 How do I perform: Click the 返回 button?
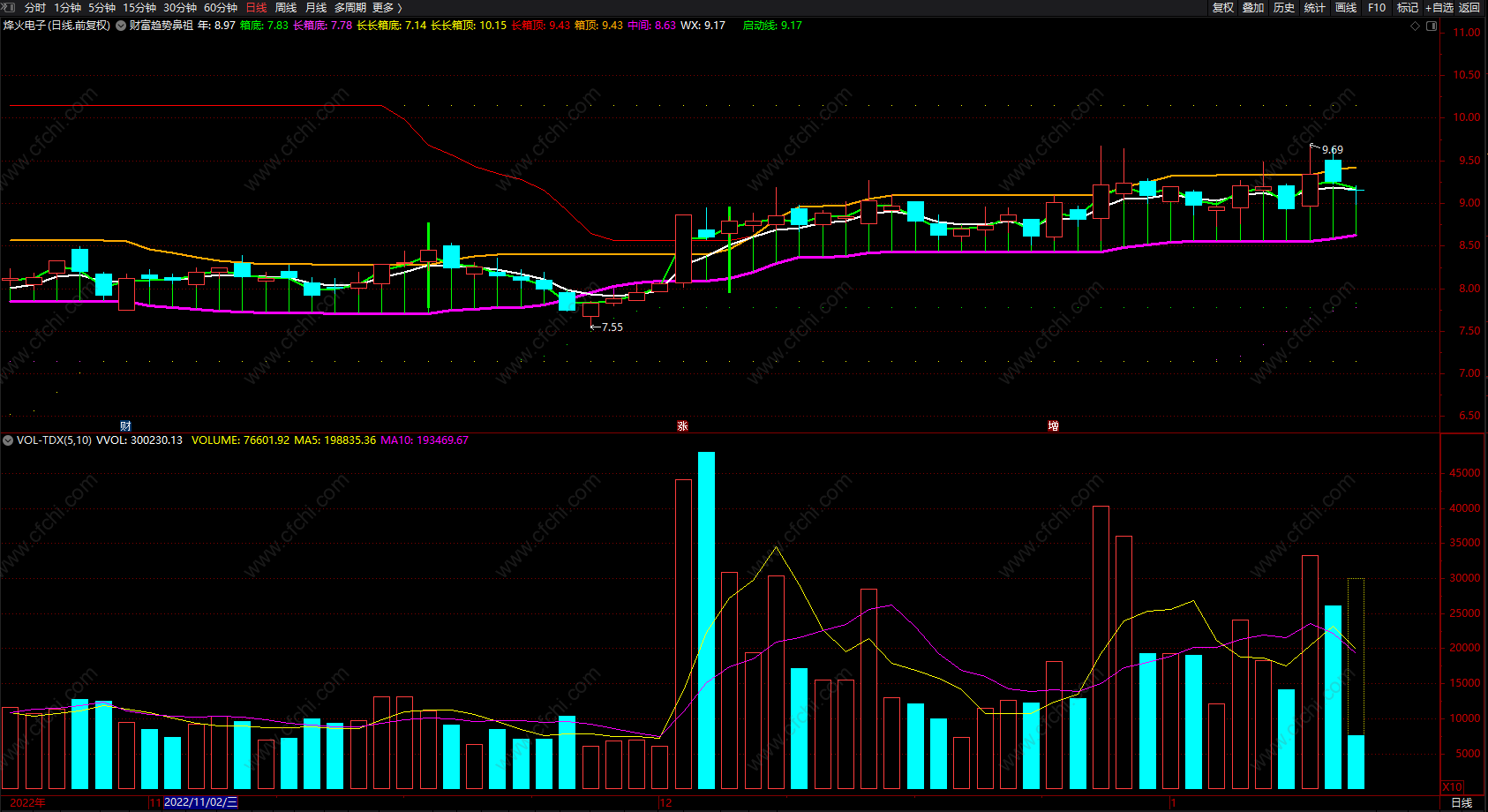coord(1469,7)
